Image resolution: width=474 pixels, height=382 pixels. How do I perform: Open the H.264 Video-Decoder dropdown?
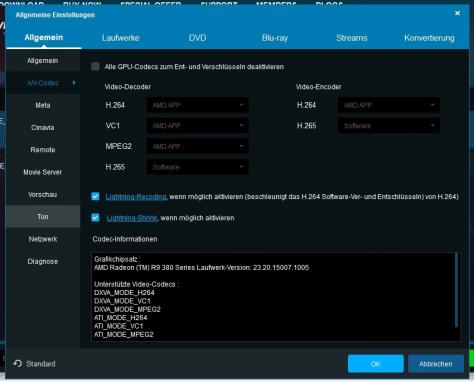[x=197, y=105]
